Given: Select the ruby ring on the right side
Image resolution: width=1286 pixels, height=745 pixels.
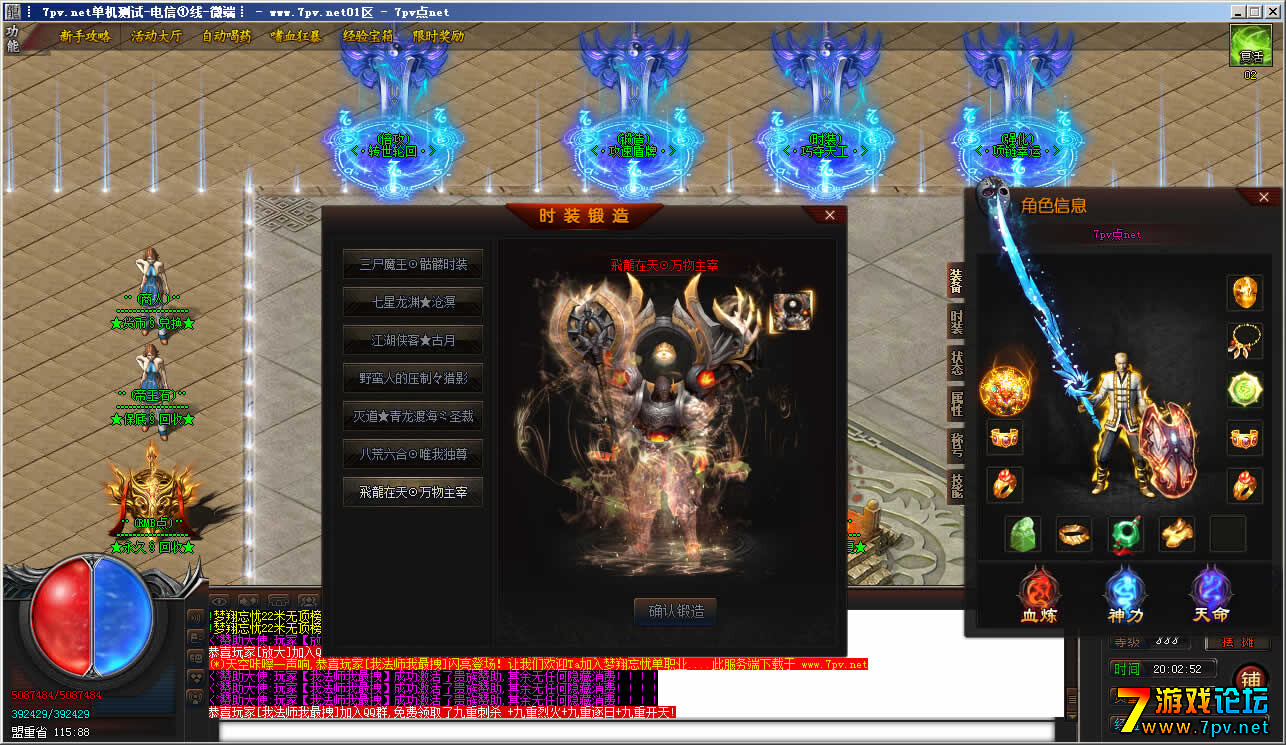Looking at the screenshot, I should point(1244,484).
